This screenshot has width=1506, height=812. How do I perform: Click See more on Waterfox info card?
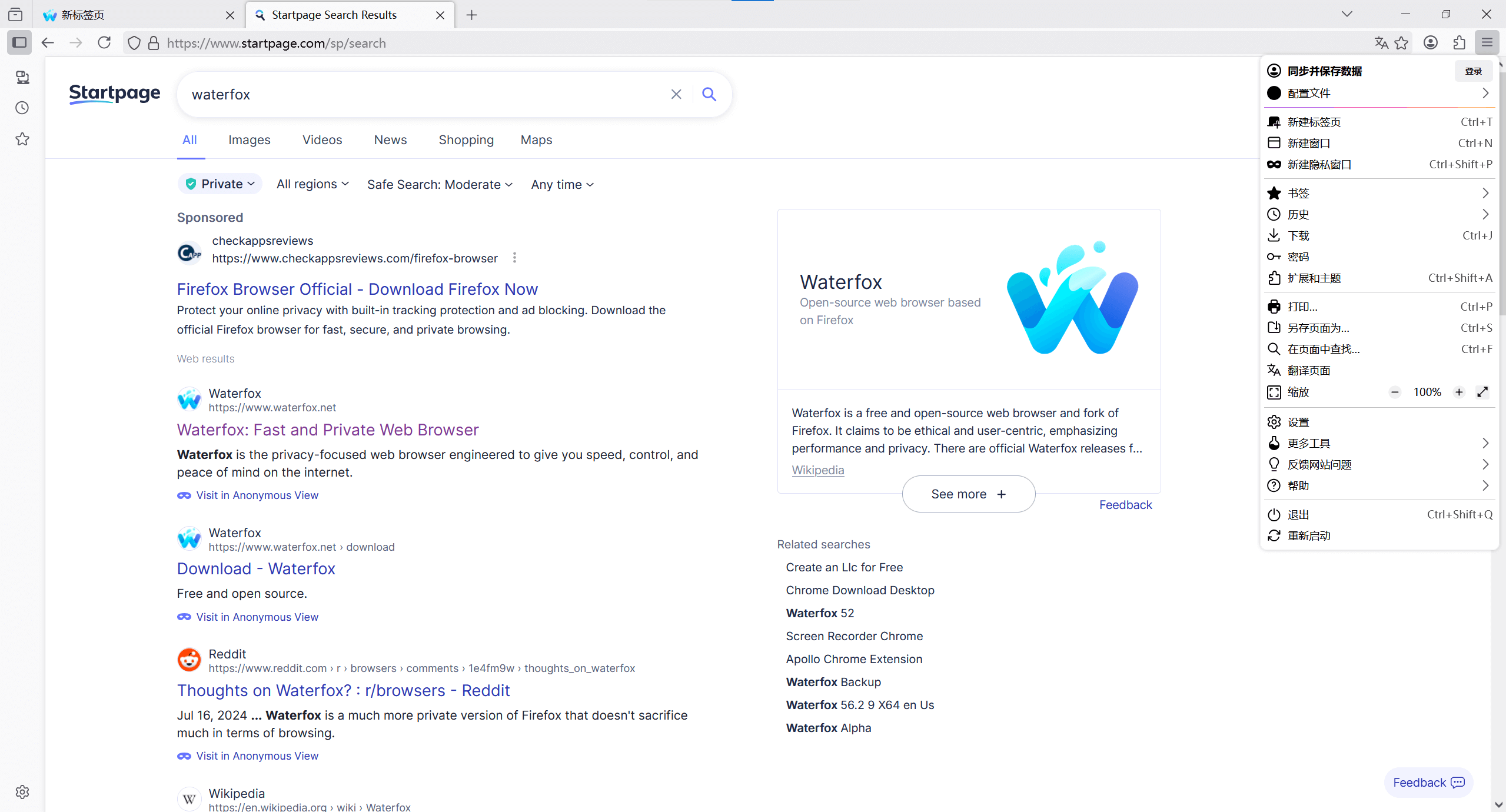[968, 494]
